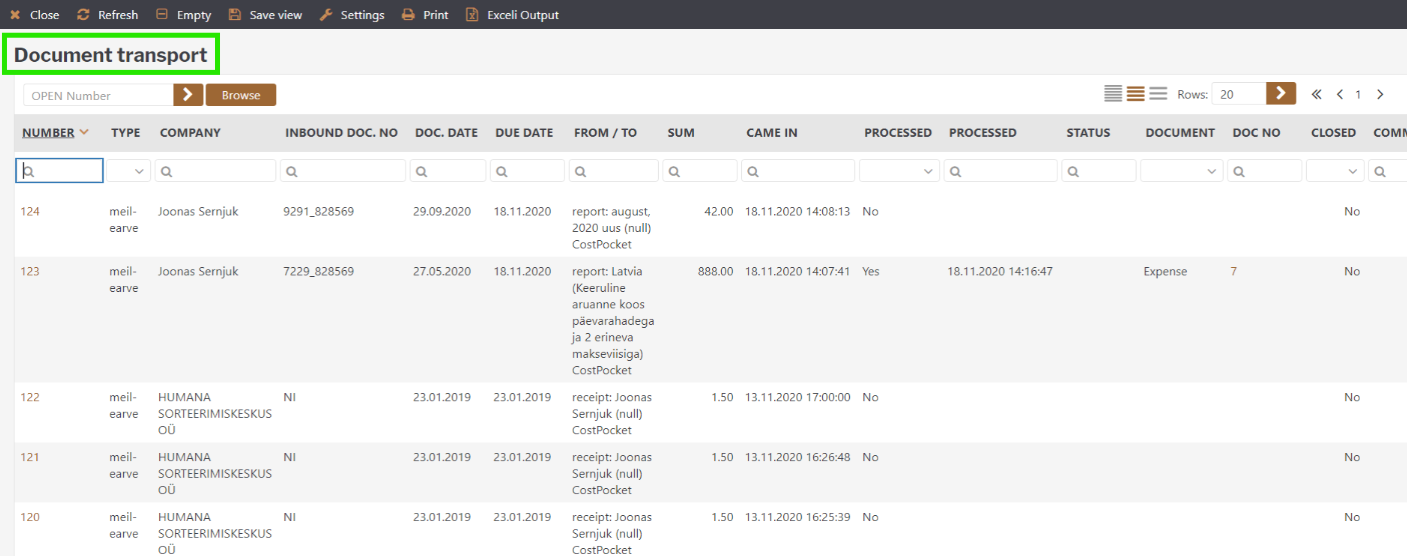Image resolution: width=1407 pixels, height=556 pixels.
Task: Click the OPEN Number input field
Action: click(x=98, y=95)
